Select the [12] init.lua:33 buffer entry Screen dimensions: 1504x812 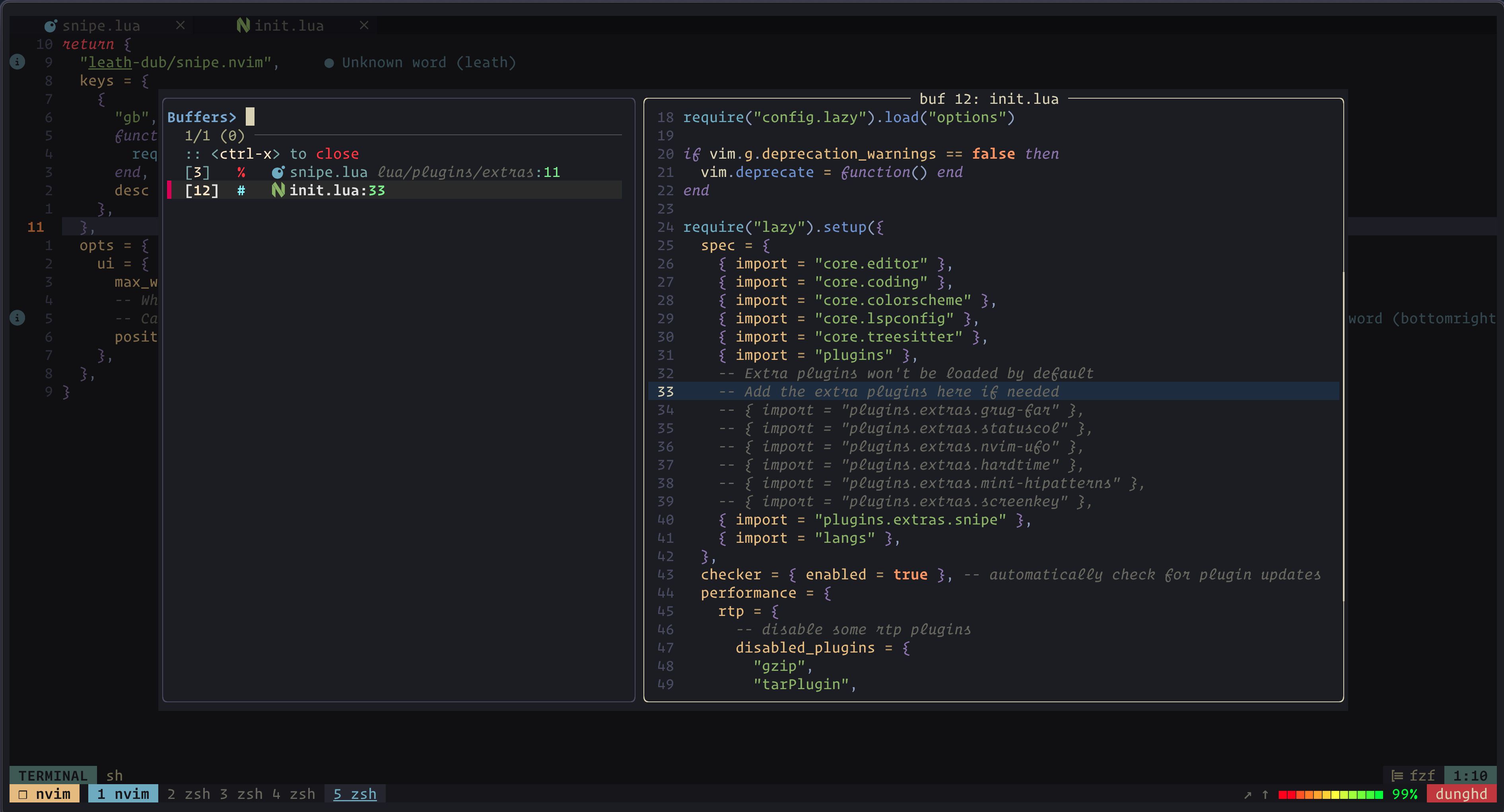(x=394, y=190)
